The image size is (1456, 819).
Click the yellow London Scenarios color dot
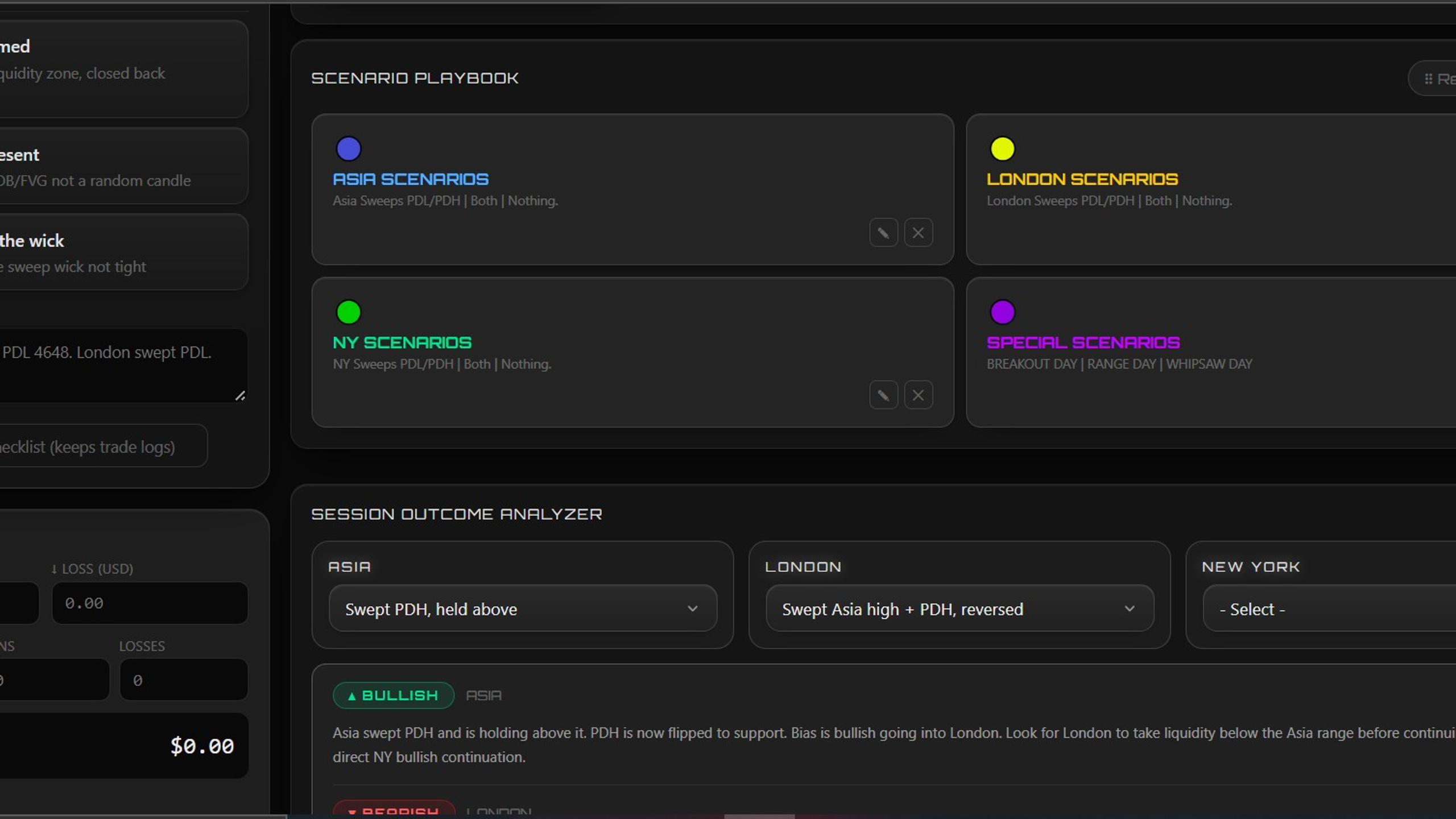pos(1002,149)
